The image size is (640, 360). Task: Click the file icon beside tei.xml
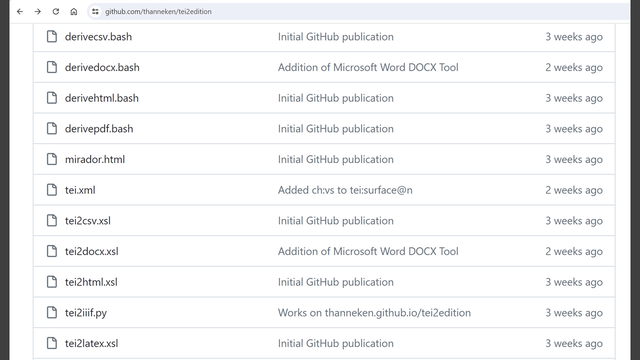tap(52, 190)
